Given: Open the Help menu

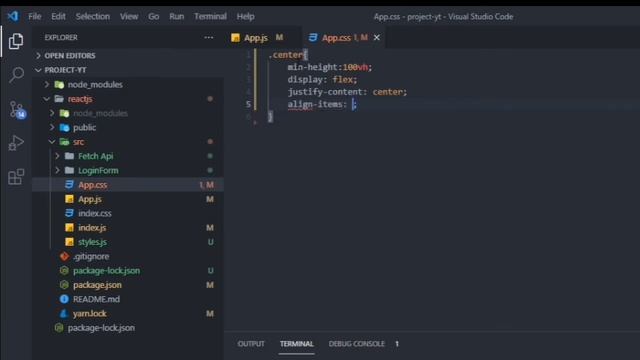Looking at the screenshot, I should [x=245, y=16].
